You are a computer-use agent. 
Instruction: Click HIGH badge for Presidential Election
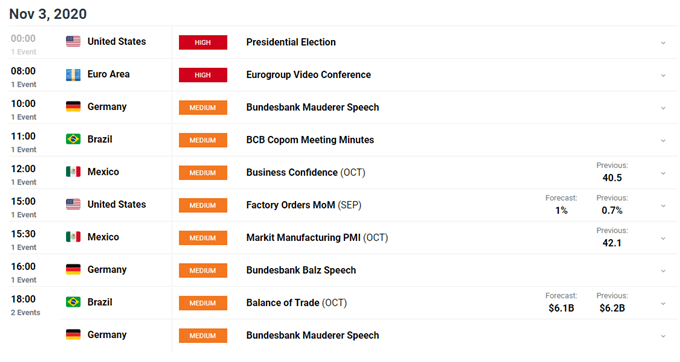(x=203, y=42)
